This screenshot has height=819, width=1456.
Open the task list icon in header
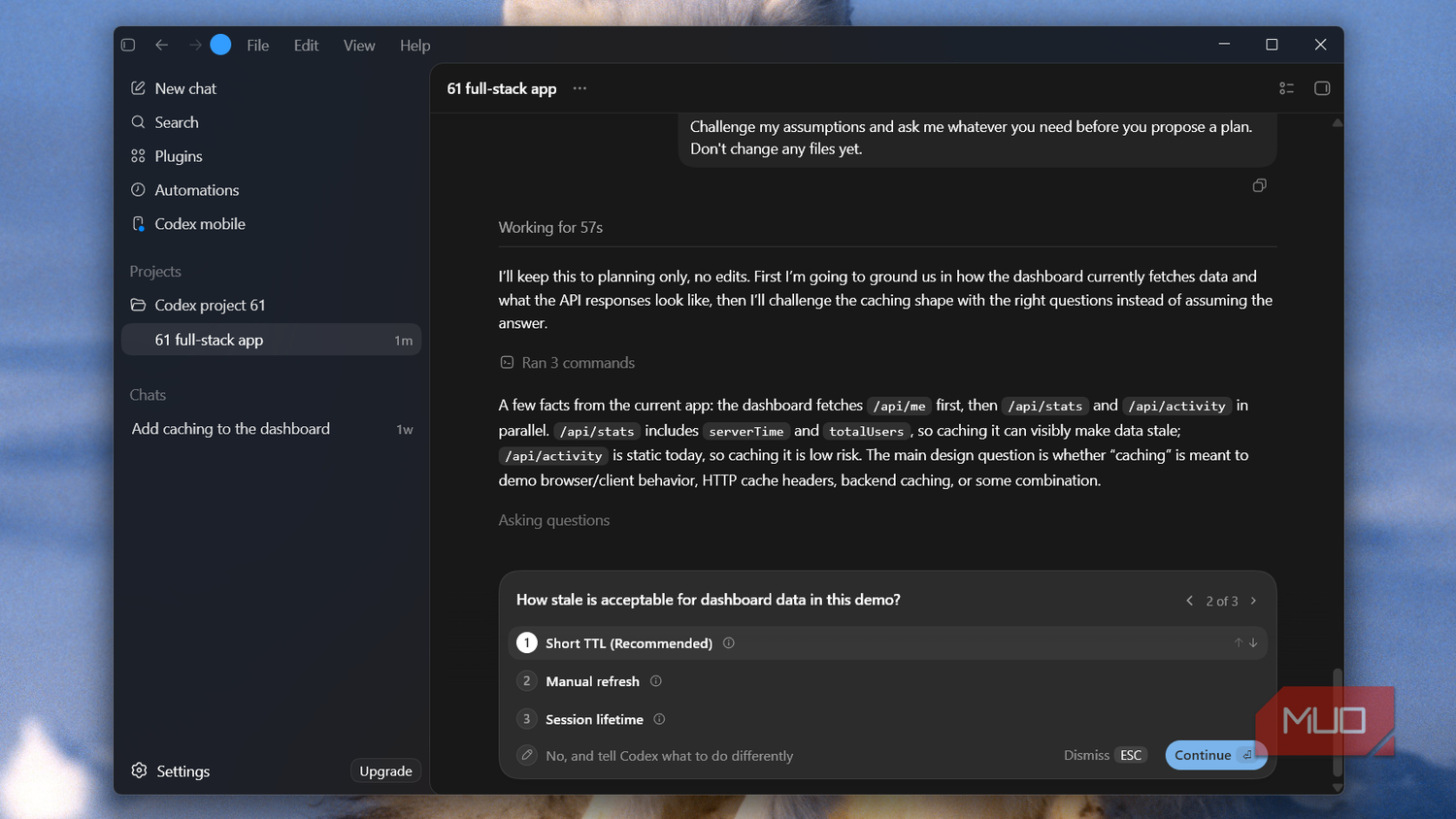(1287, 88)
